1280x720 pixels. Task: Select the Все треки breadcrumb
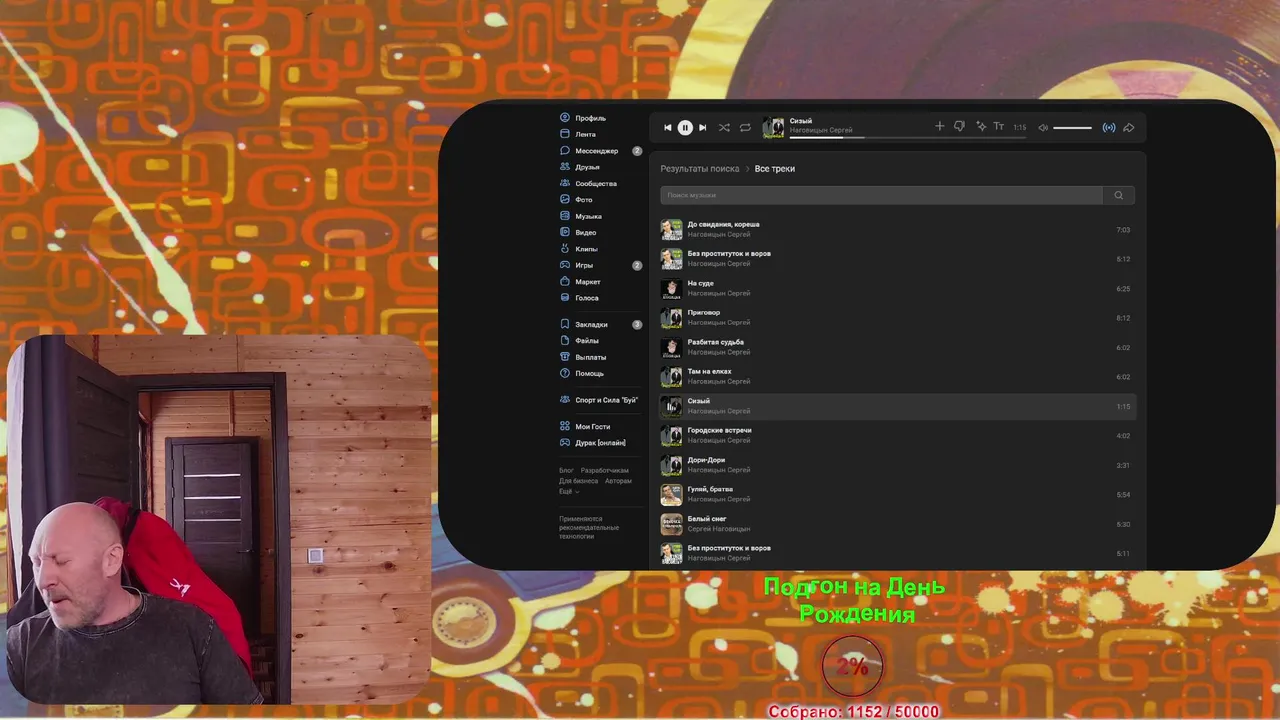coord(775,169)
